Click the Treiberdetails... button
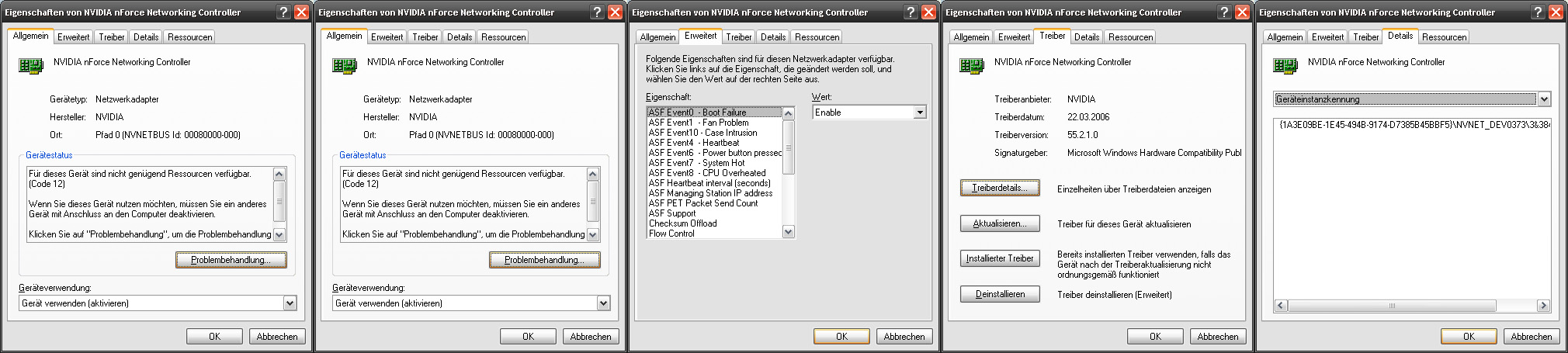1568x353 pixels. point(1000,188)
